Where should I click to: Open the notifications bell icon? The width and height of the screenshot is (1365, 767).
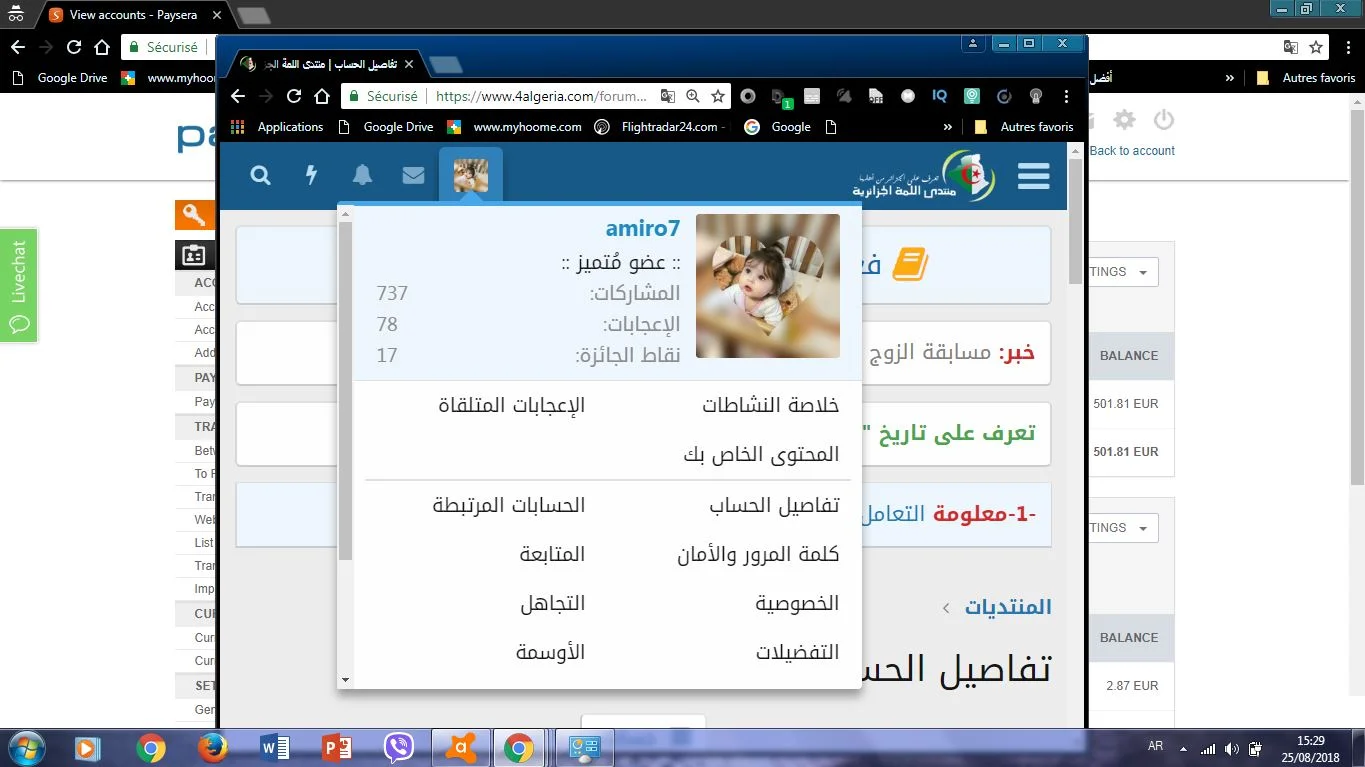pos(362,176)
